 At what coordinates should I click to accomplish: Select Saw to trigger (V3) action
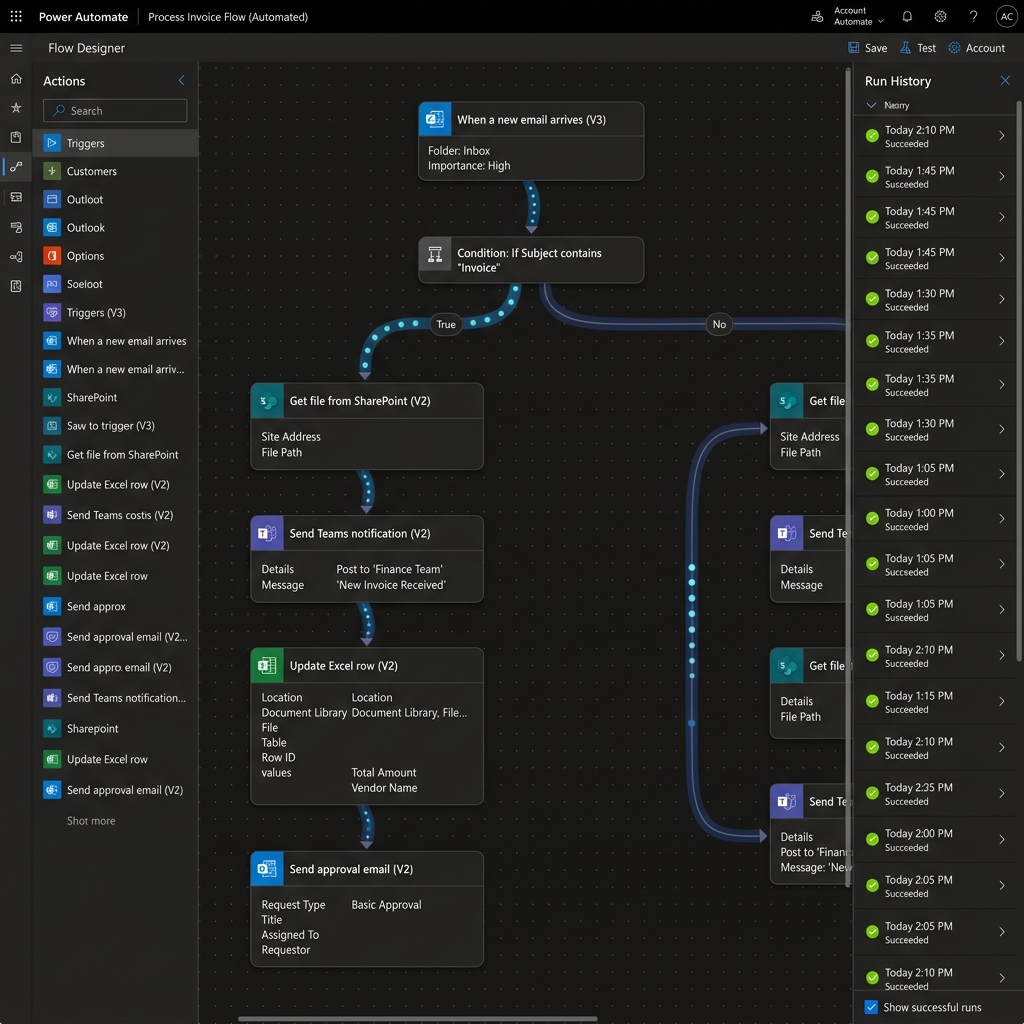coord(116,426)
